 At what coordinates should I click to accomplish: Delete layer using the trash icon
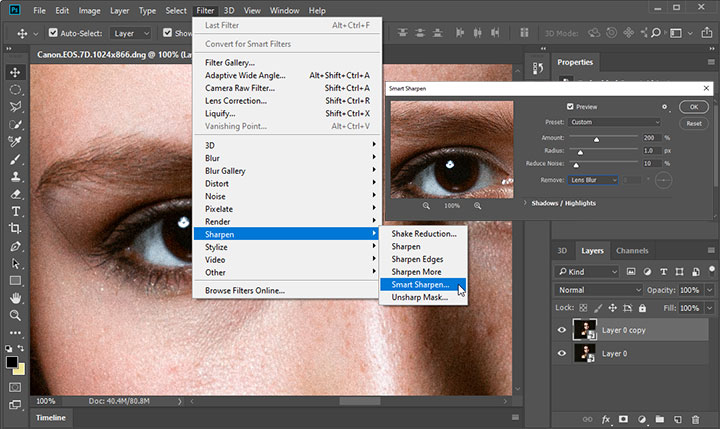pos(696,420)
